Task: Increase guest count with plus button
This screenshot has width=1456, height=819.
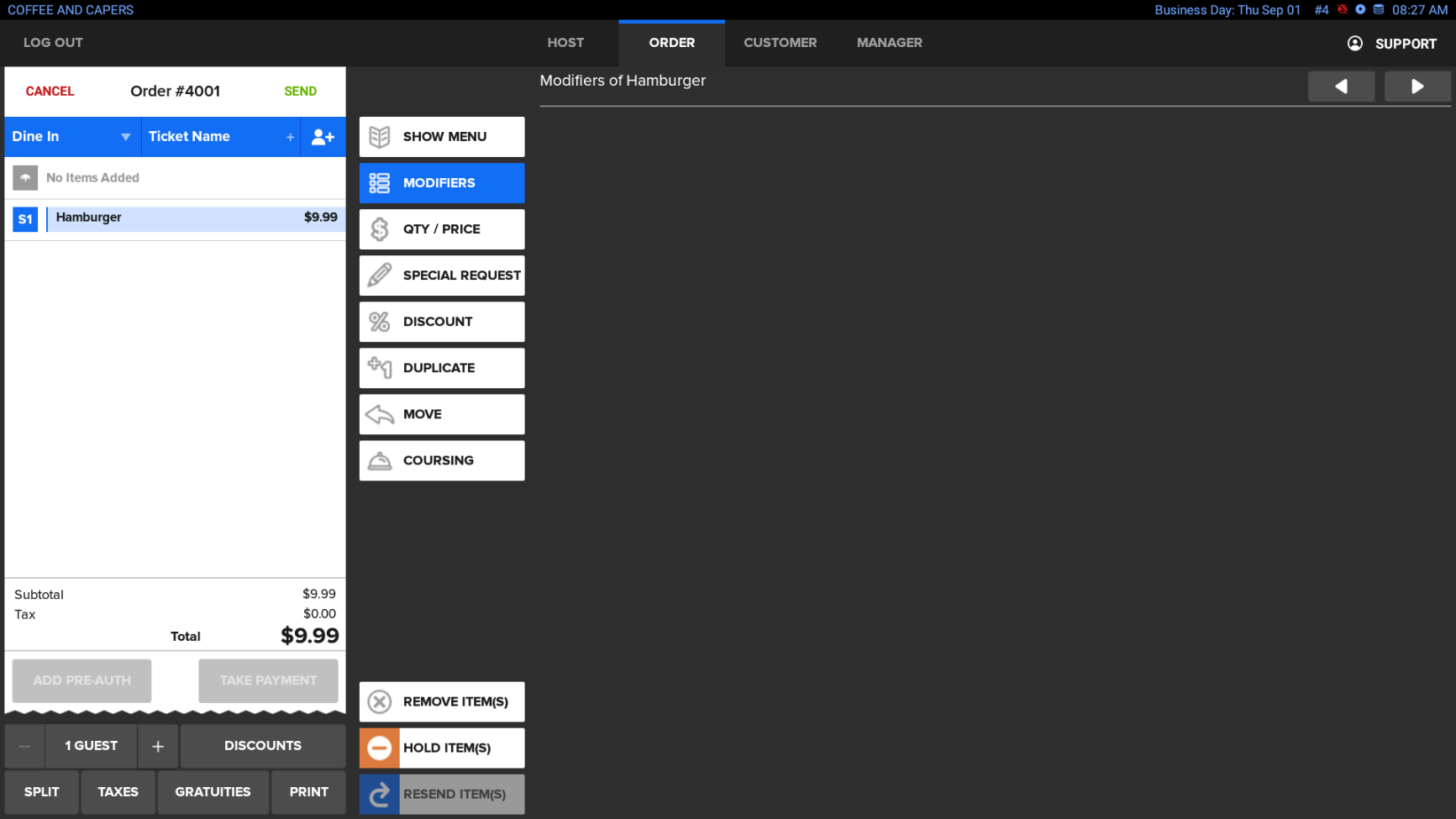Action: point(158,746)
